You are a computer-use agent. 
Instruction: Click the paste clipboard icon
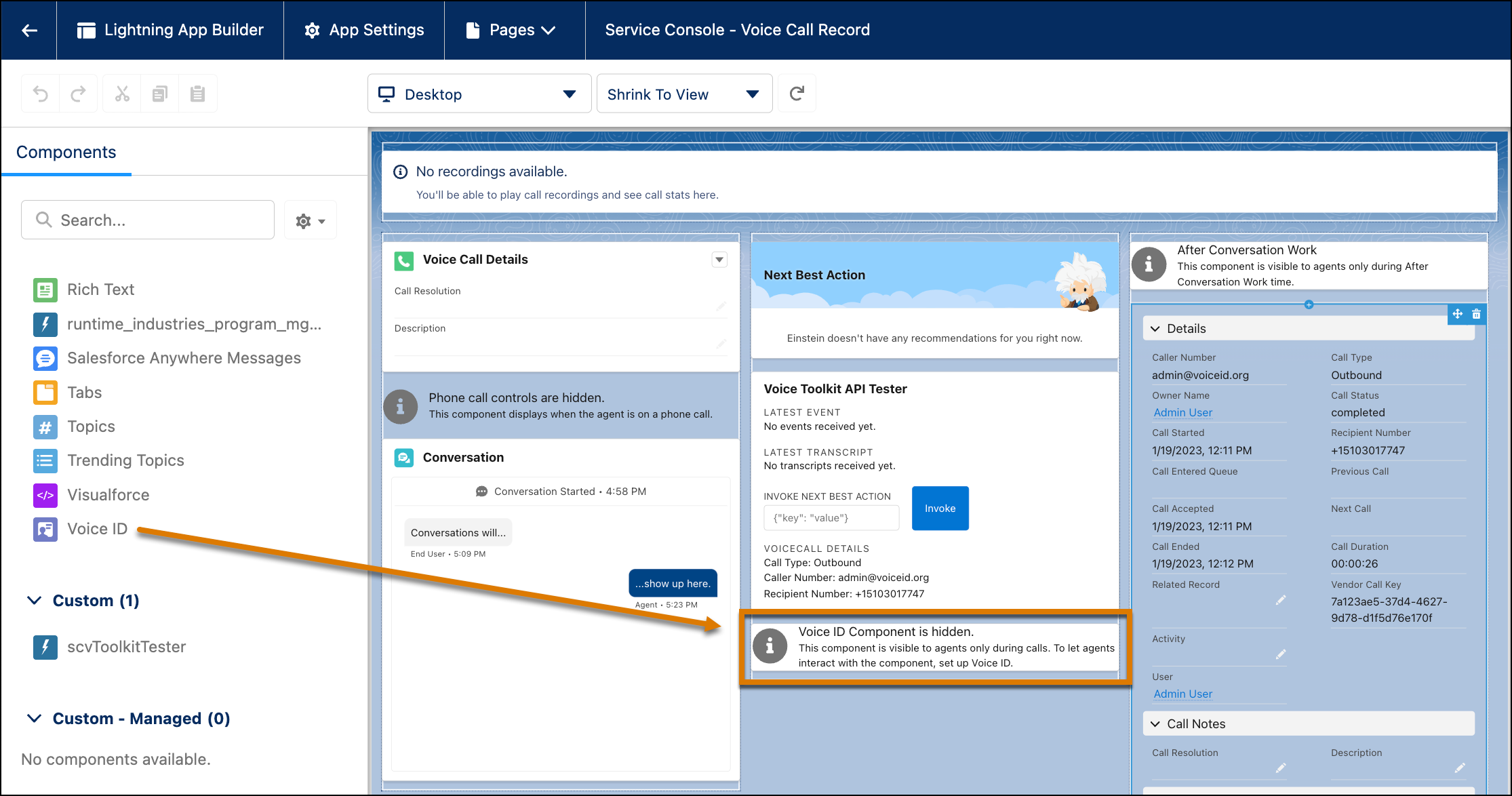[198, 94]
